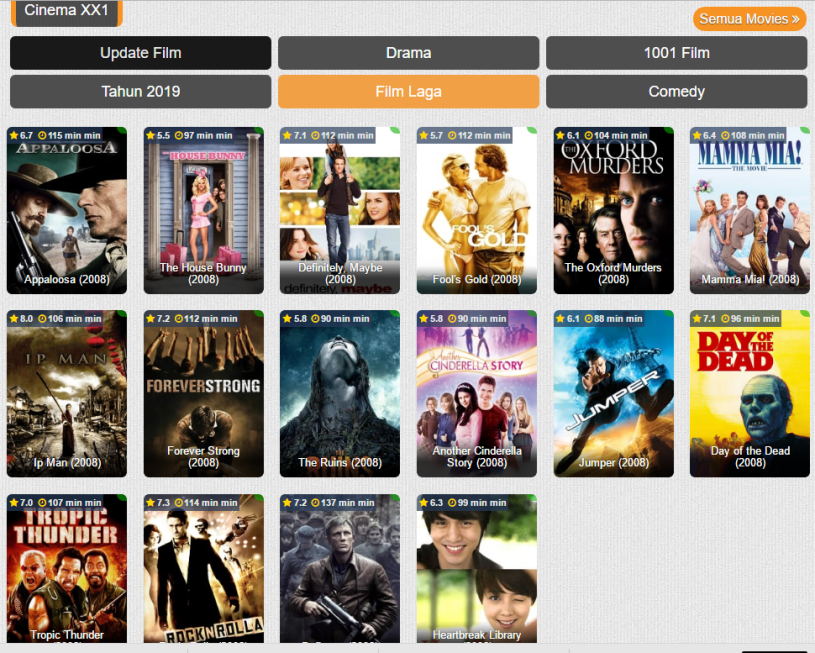Choose the Tahun 2019 tab
The width and height of the screenshot is (815, 653).
tap(141, 91)
